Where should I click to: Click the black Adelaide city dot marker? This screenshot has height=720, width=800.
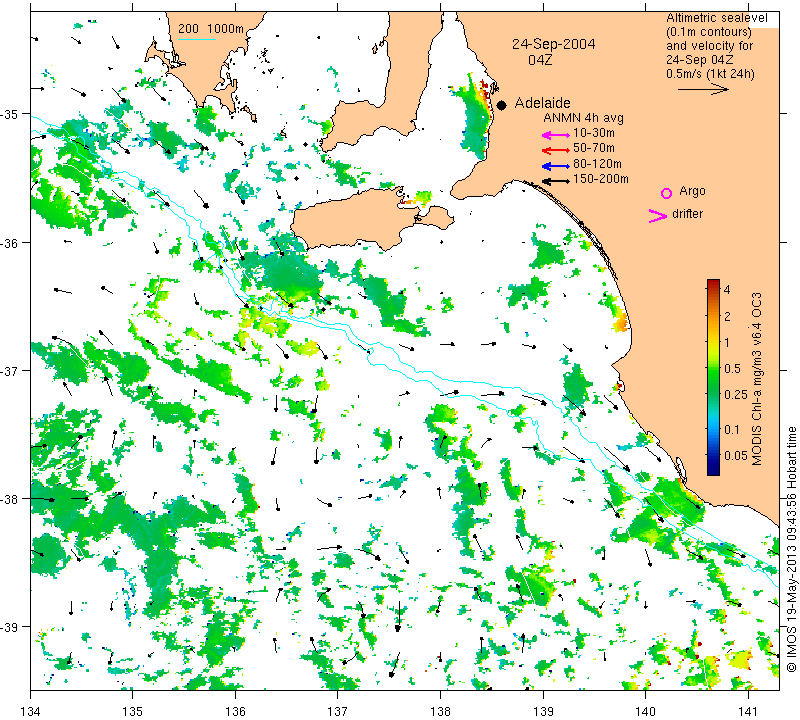(x=502, y=105)
